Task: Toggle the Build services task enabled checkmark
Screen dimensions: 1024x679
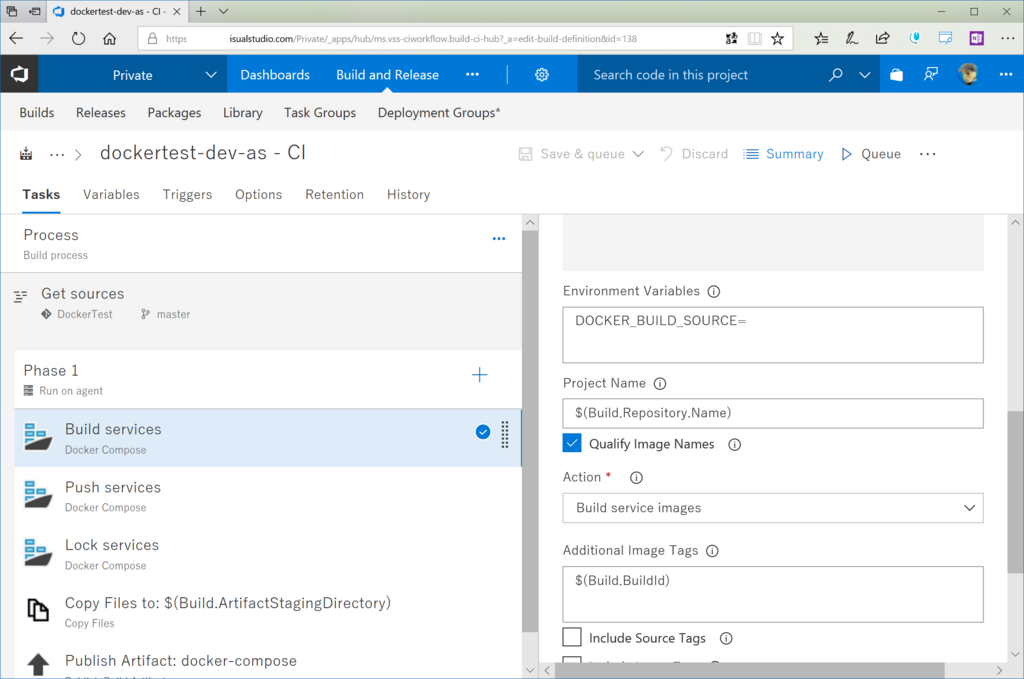Action: point(483,432)
